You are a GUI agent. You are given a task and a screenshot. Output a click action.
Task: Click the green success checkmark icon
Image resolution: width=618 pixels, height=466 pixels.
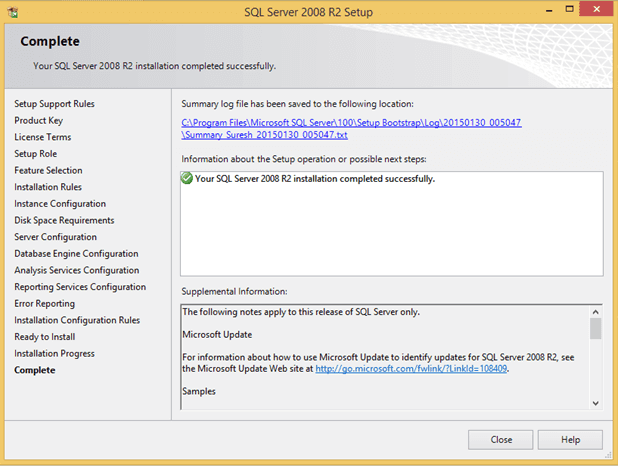click(x=187, y=179)
